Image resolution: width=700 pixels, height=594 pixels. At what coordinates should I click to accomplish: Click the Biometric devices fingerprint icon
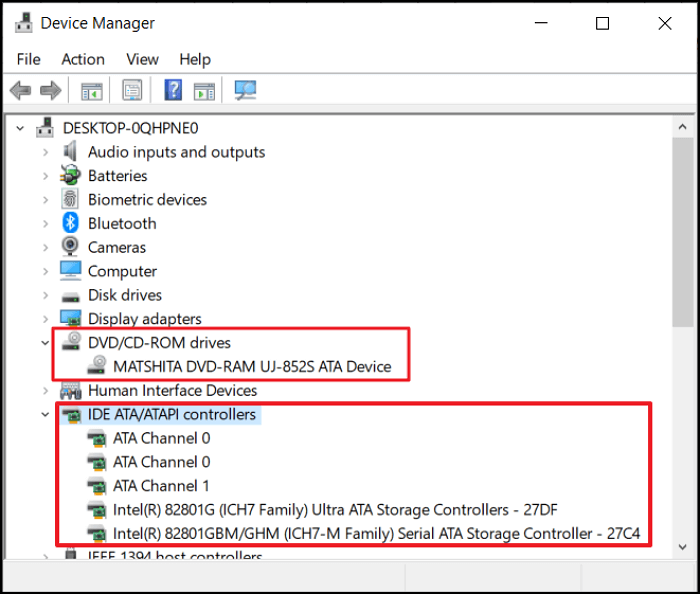70,199
